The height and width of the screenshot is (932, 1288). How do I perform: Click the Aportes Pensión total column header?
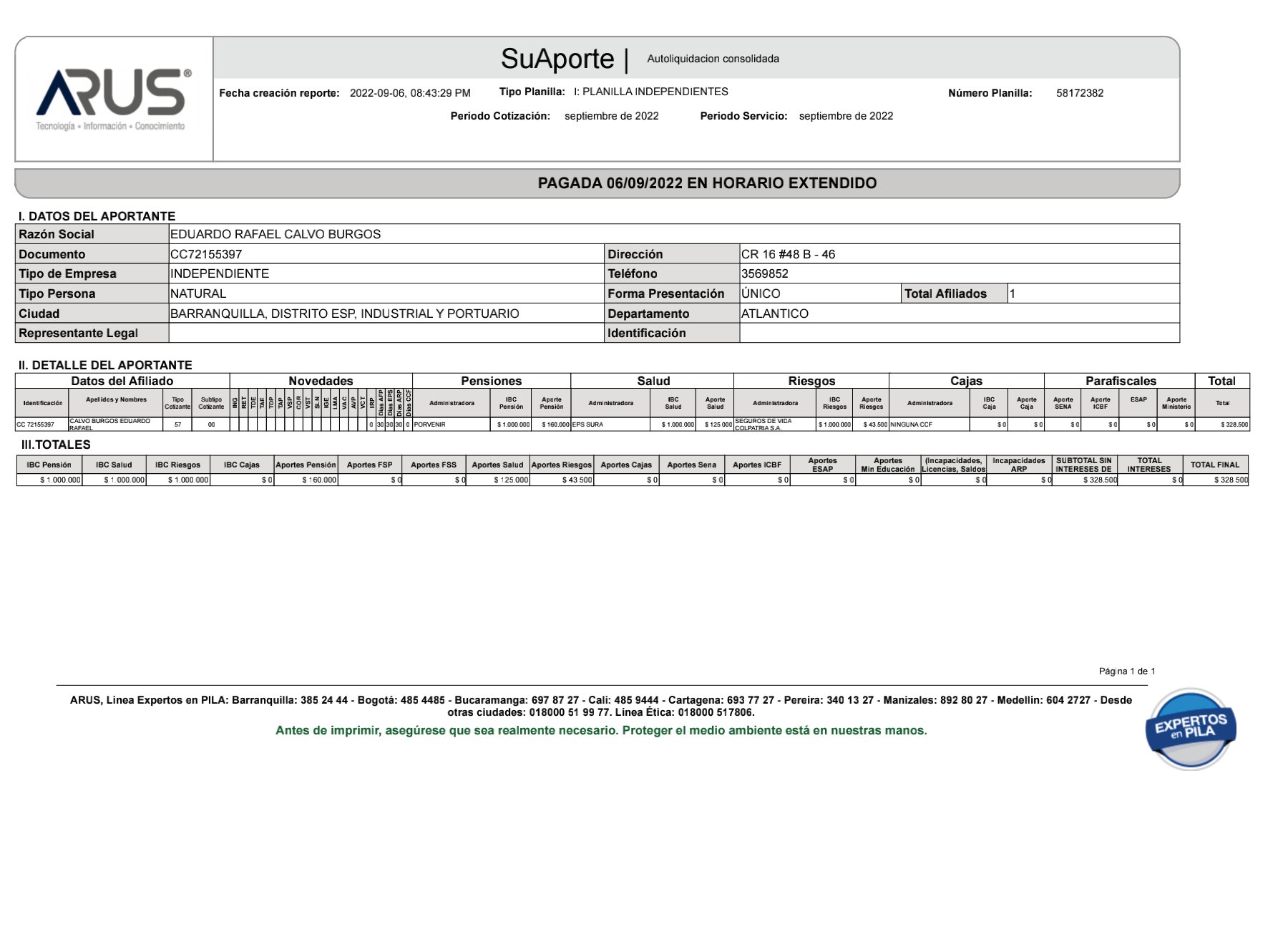point(306,465)
